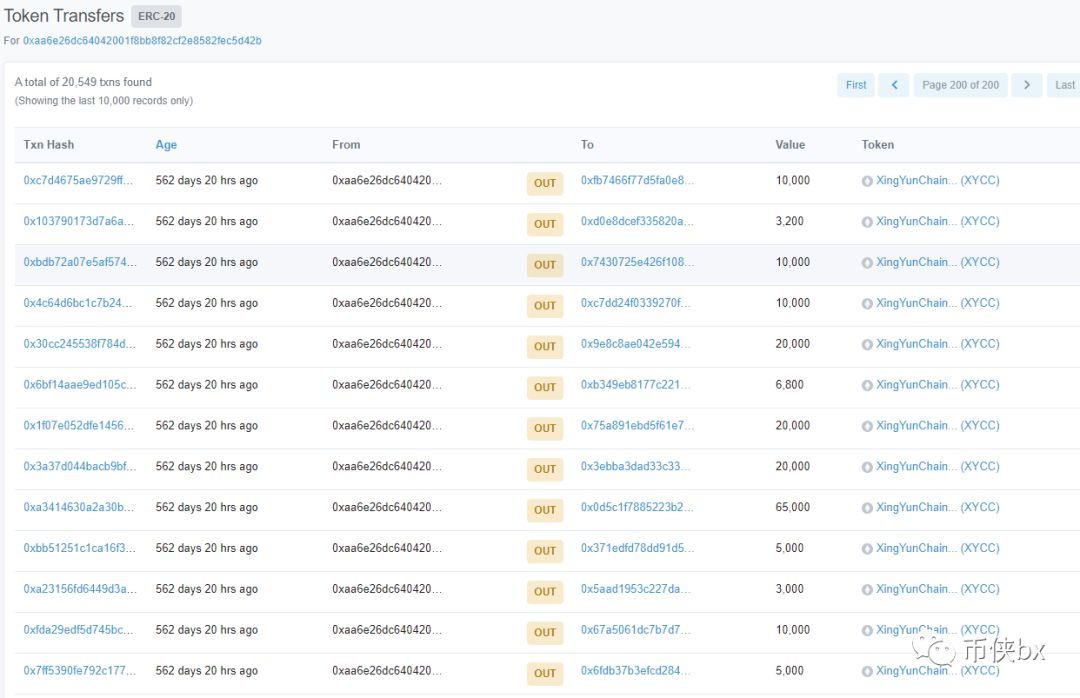Screen dimensions: 1080x698
Task: Click the First page button
Action: (x=856, y=85)
